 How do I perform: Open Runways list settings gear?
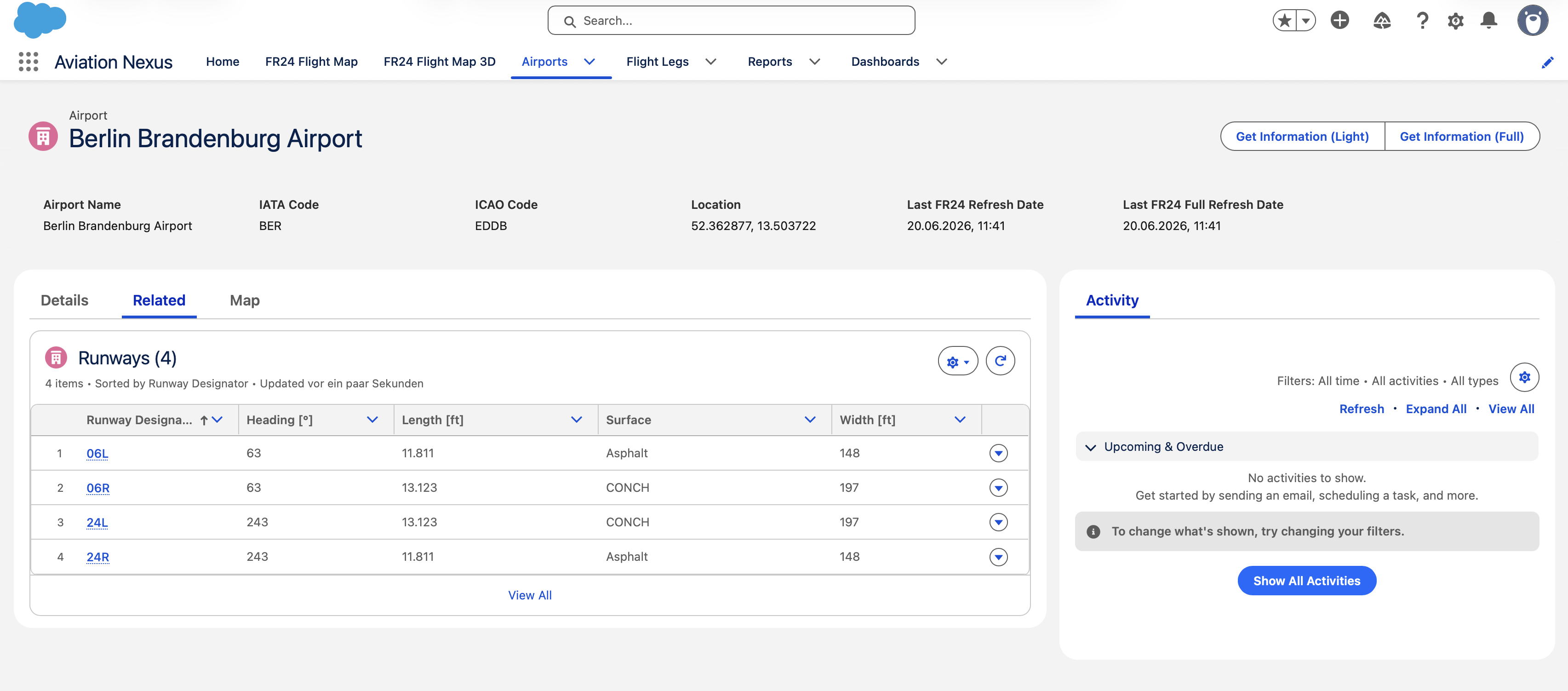click(x=957, y=362)
